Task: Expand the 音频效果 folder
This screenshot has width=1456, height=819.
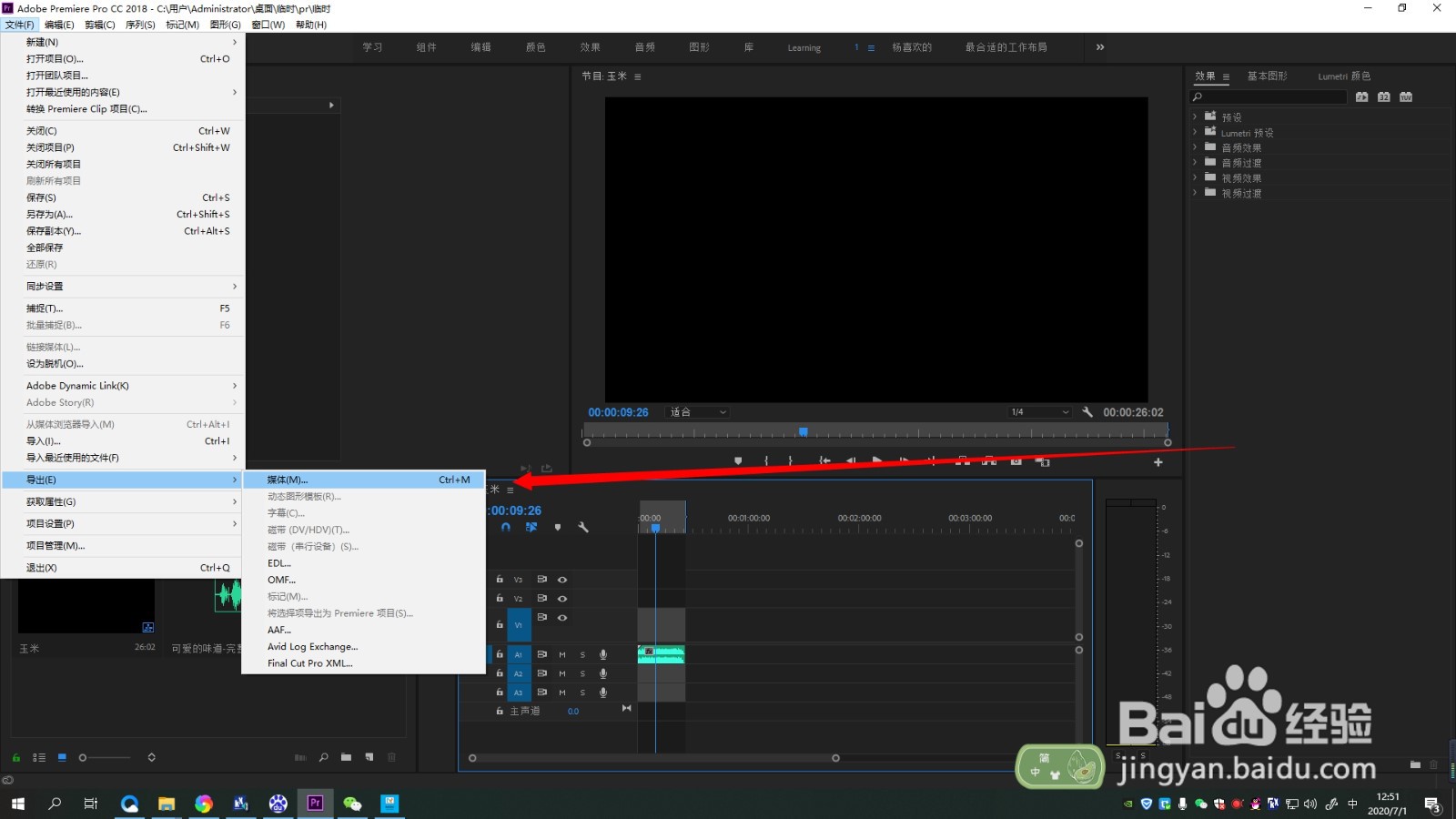Action: (1195, 147)
